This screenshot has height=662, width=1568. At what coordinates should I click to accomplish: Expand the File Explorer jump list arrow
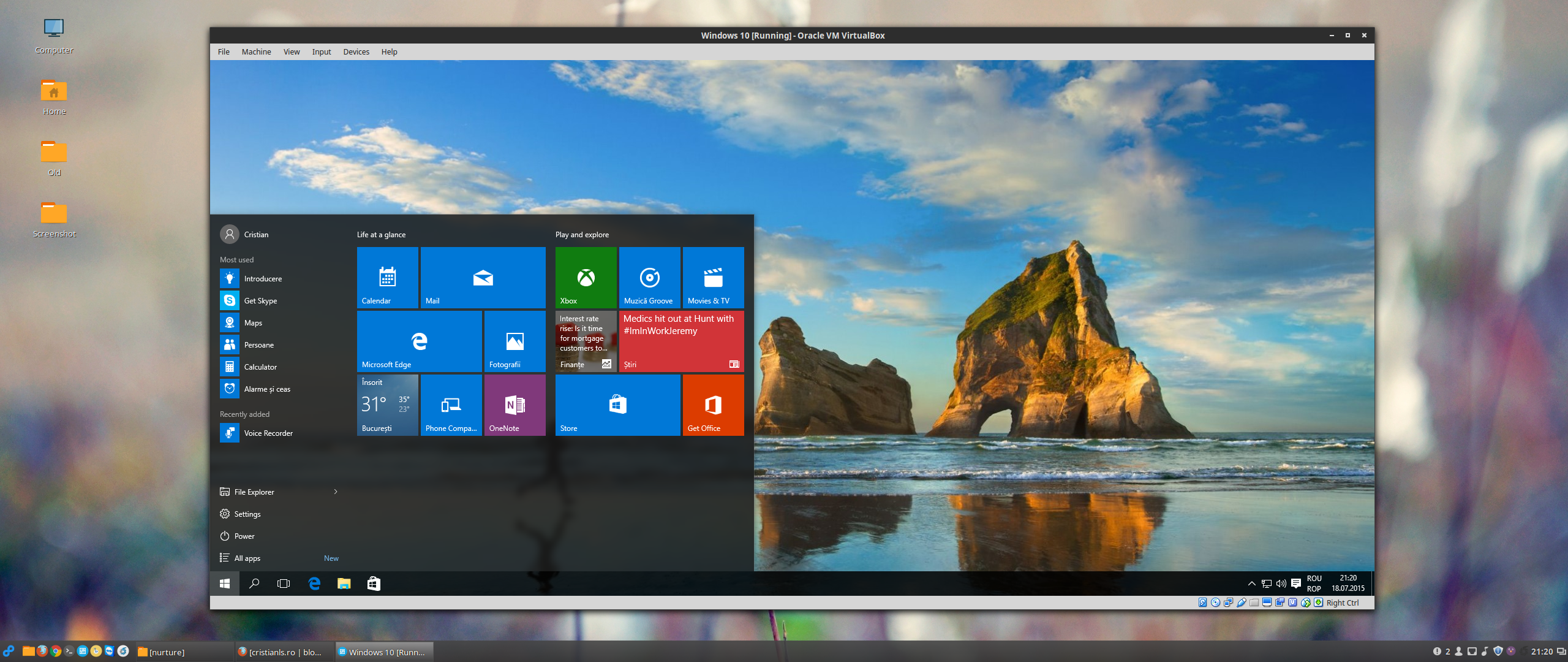[336, 492]
